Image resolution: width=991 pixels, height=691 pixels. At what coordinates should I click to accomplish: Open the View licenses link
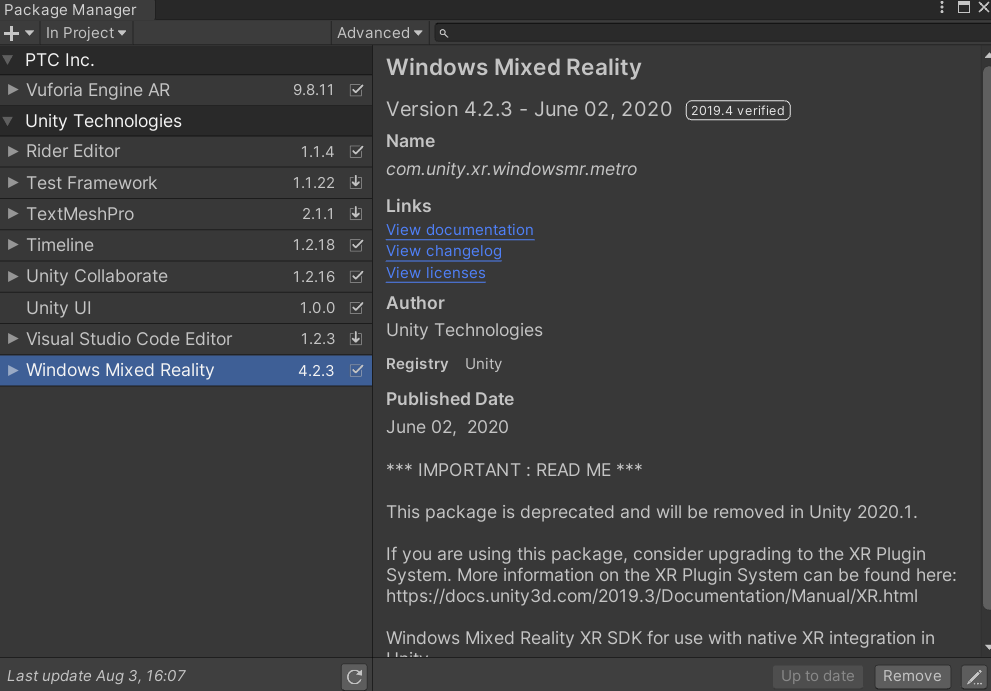[435, 273]
